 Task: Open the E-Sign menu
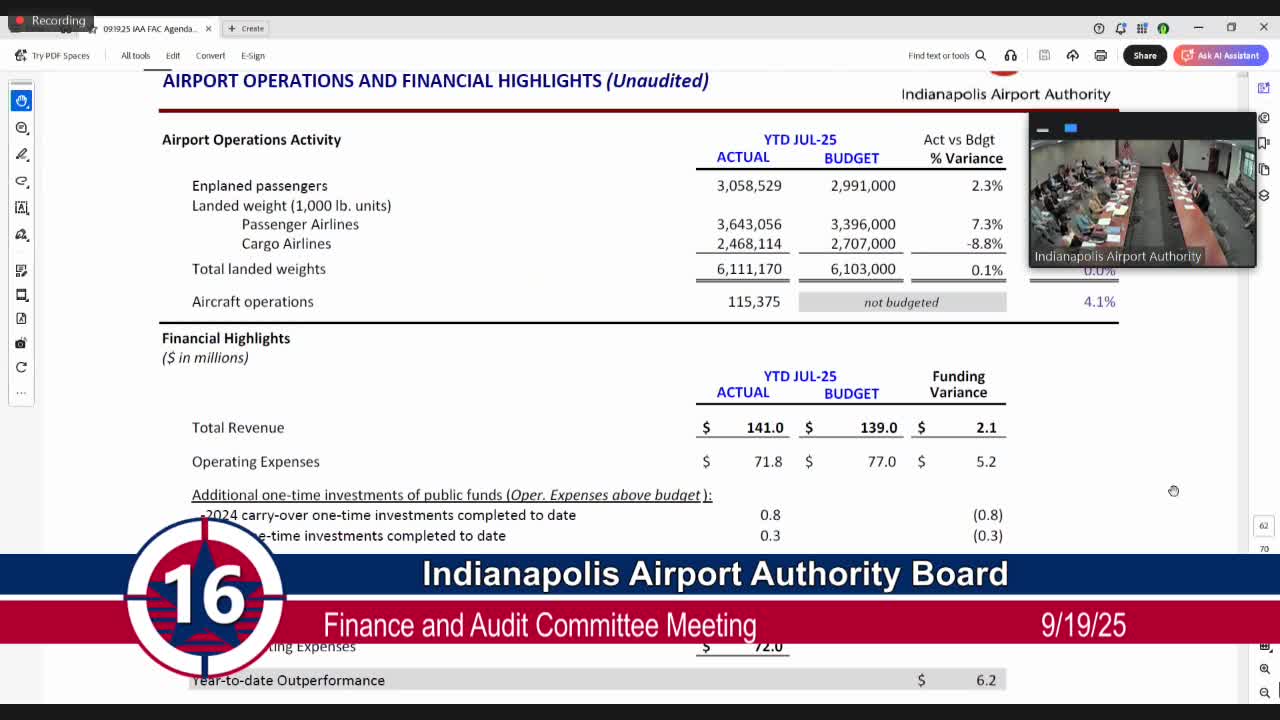coord(253,56)
